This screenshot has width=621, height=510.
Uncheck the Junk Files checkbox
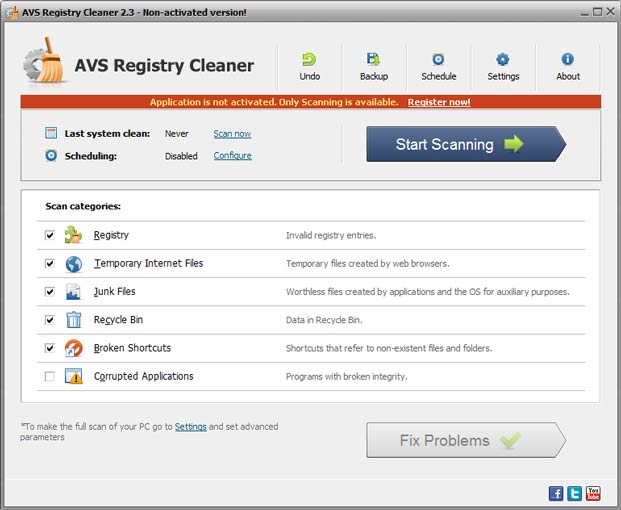pos(50,291)
